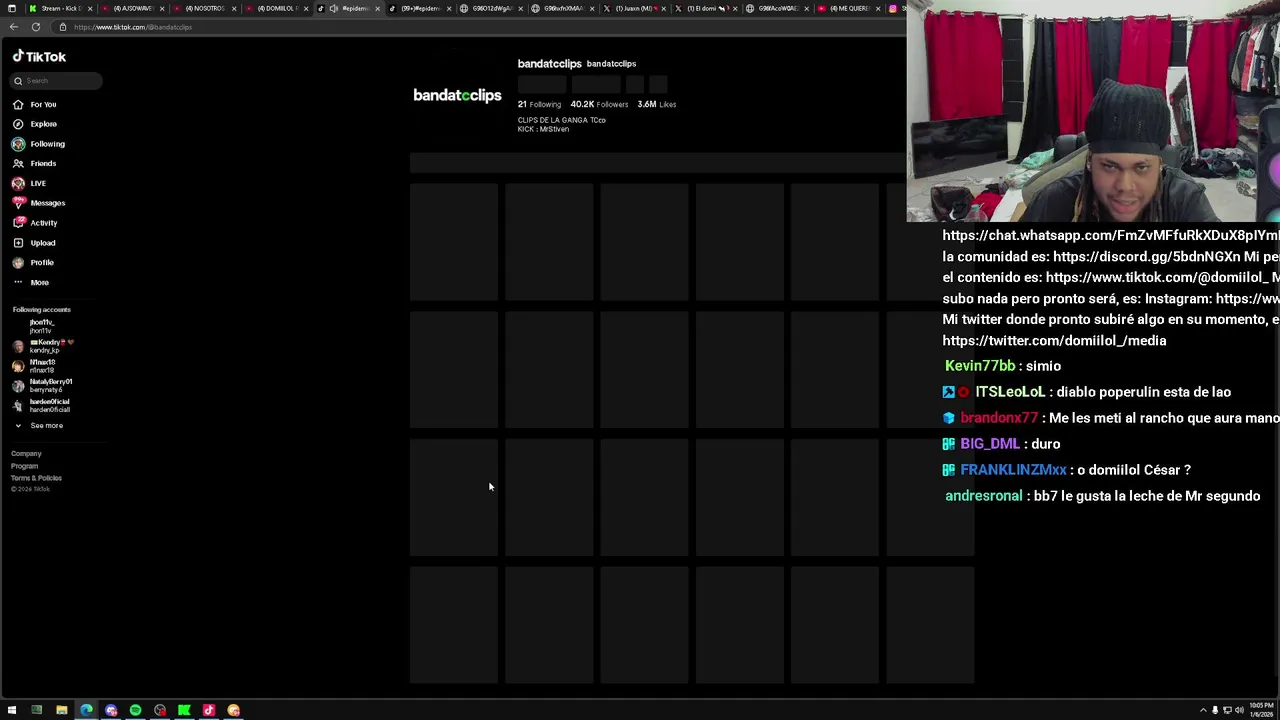Expand Terms & Policies footer section
The image size is (1280, 720).
tap(36, 478)
